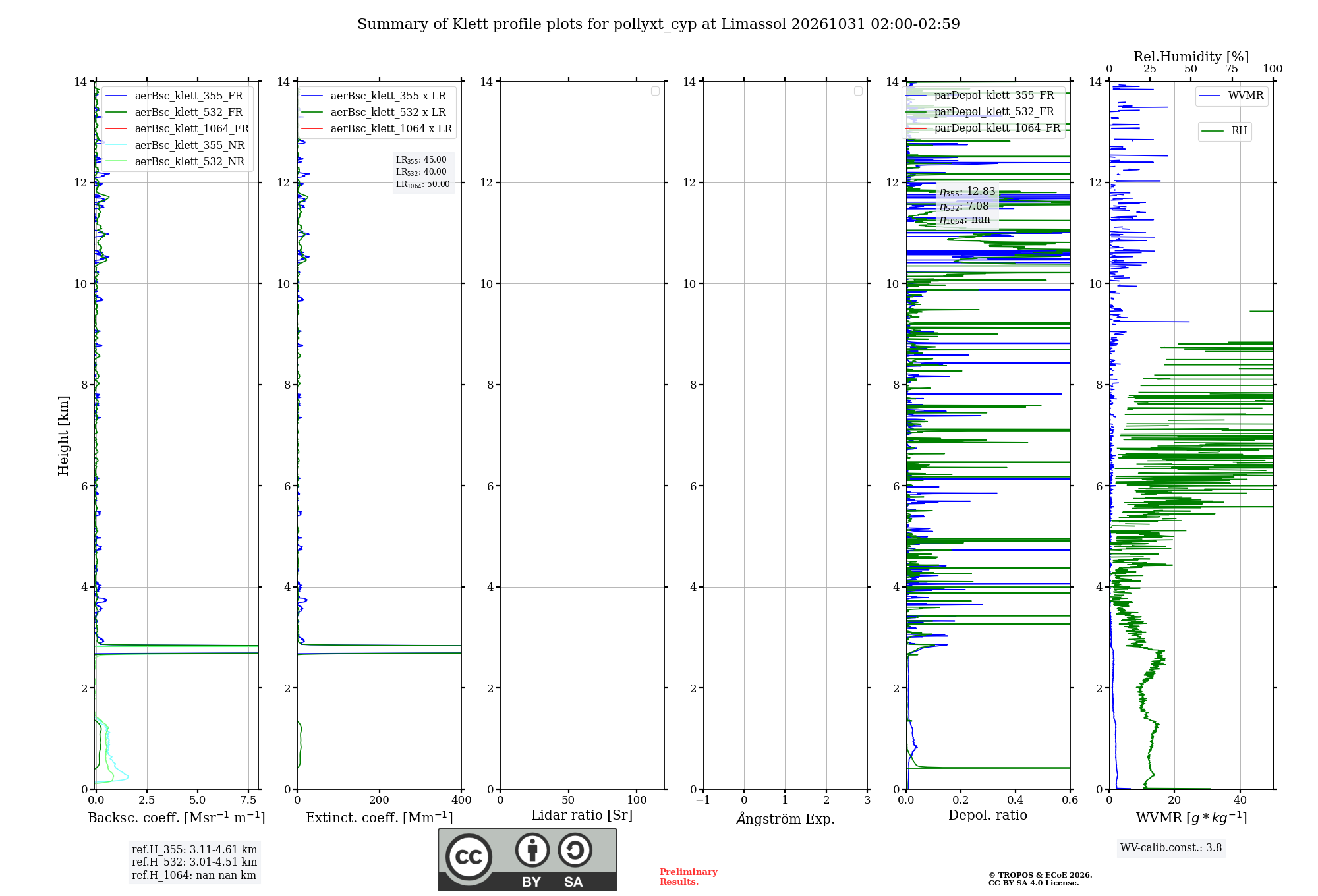Image resolution: width=1318 pixels, height=896 pixels.
Task: Click the WVMR [g*kg⁻¹] axis label
Action: 1191,818
